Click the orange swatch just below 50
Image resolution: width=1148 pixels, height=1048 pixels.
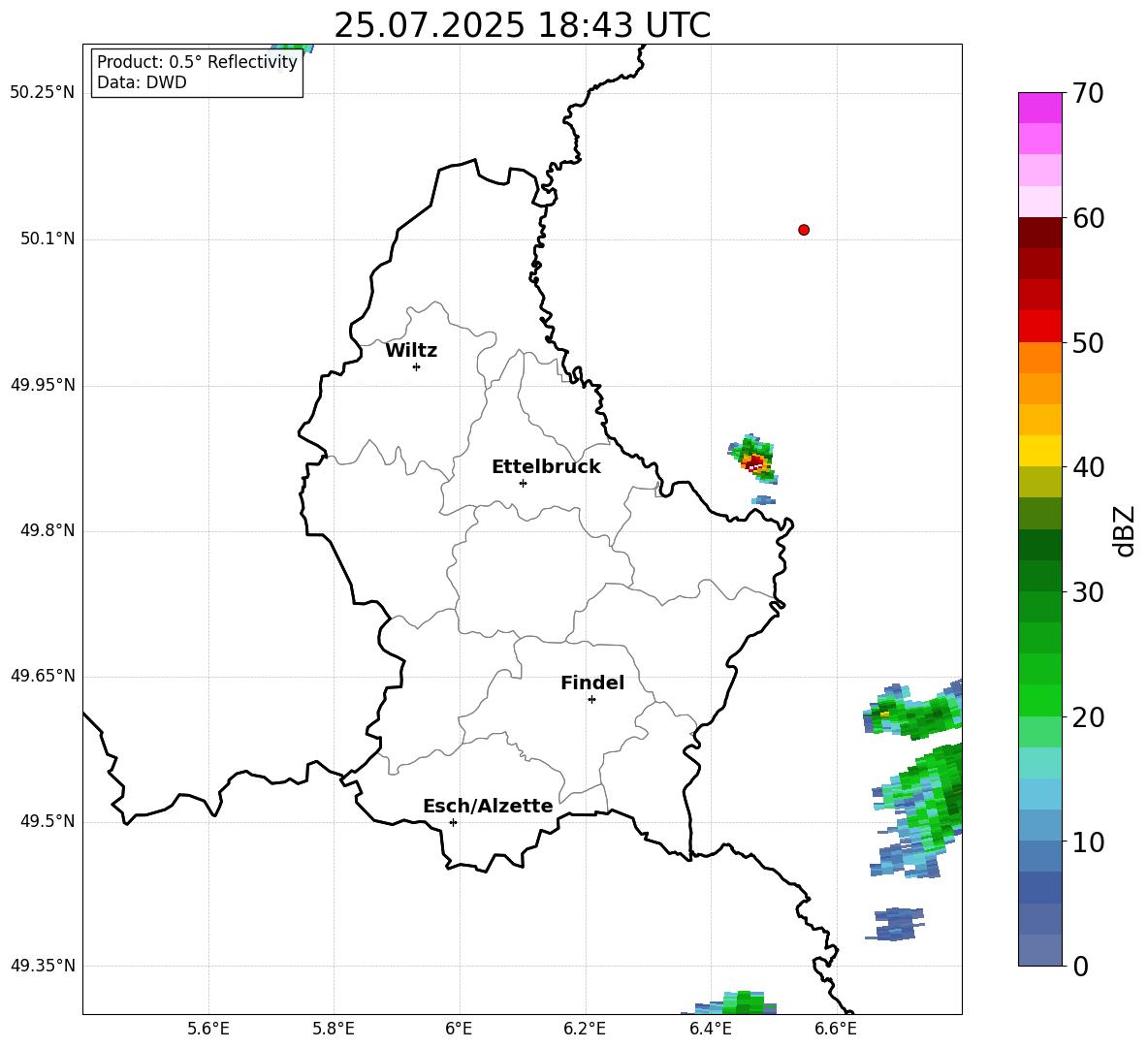1040,358
